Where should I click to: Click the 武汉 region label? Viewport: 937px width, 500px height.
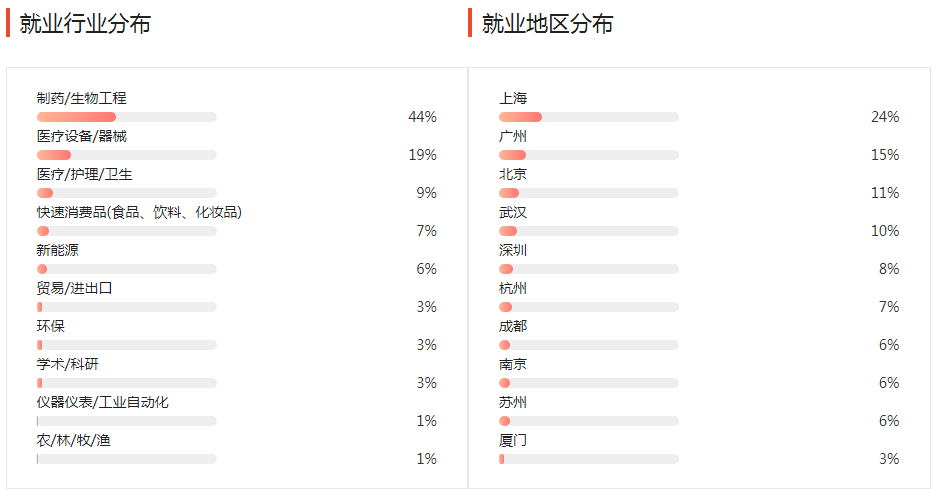pyautogui.click(x=513, y=212)
